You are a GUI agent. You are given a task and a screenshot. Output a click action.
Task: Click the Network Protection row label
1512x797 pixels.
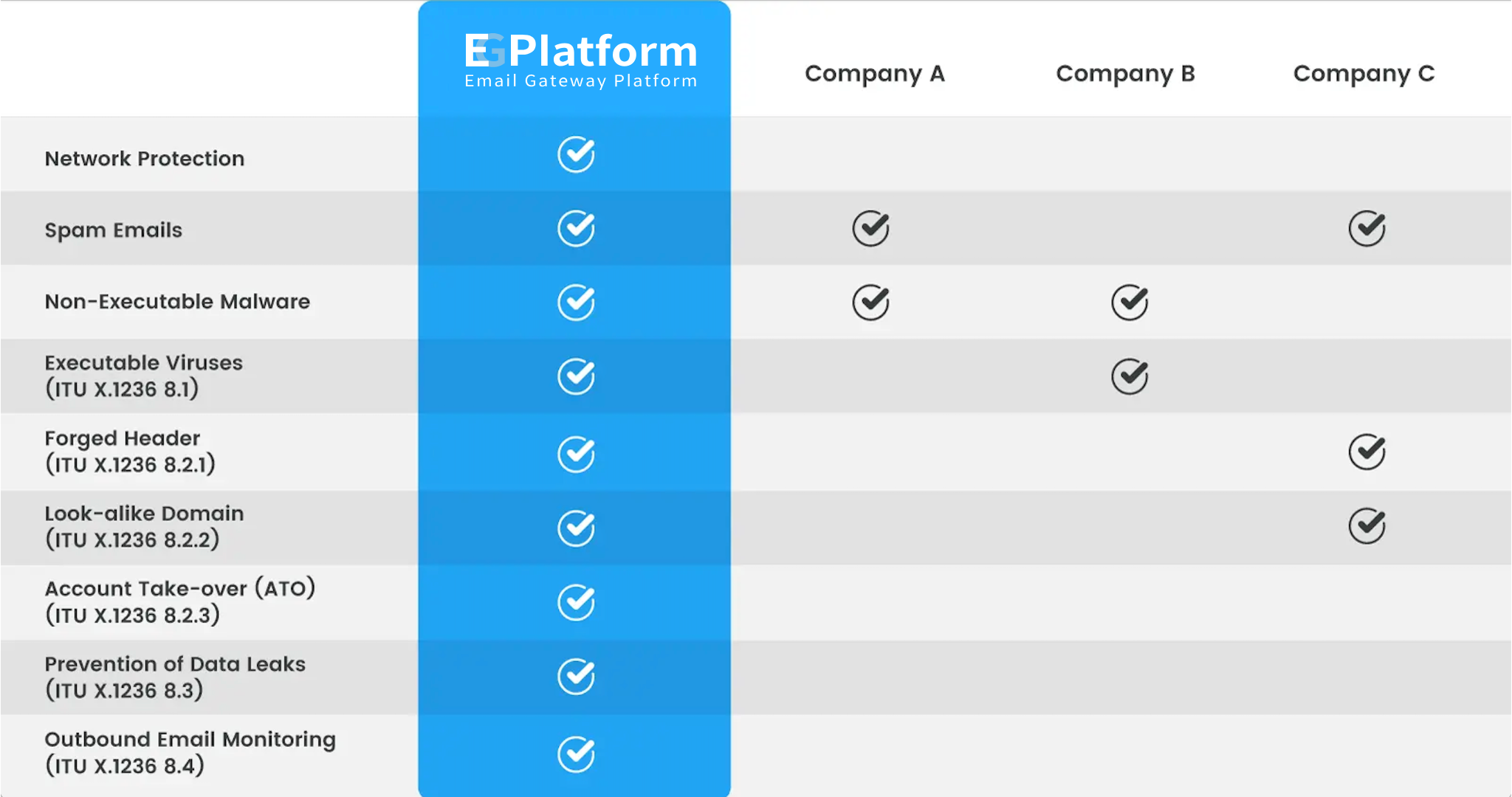(145, 159)
